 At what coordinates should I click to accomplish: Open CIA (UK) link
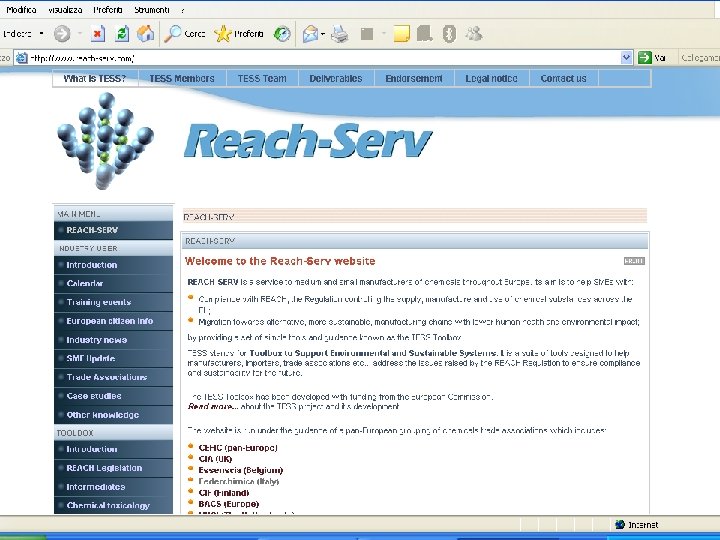(215, 459)
